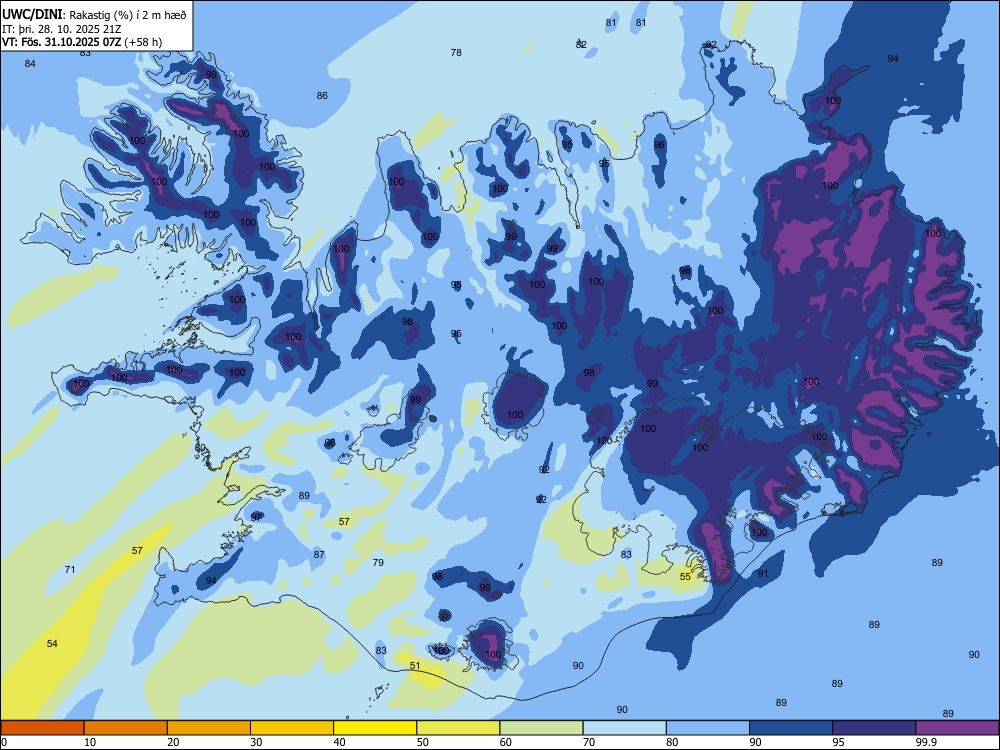Click the legend scale label '70'
This screenshot has width=1000, height=750.
pos(589,742)
